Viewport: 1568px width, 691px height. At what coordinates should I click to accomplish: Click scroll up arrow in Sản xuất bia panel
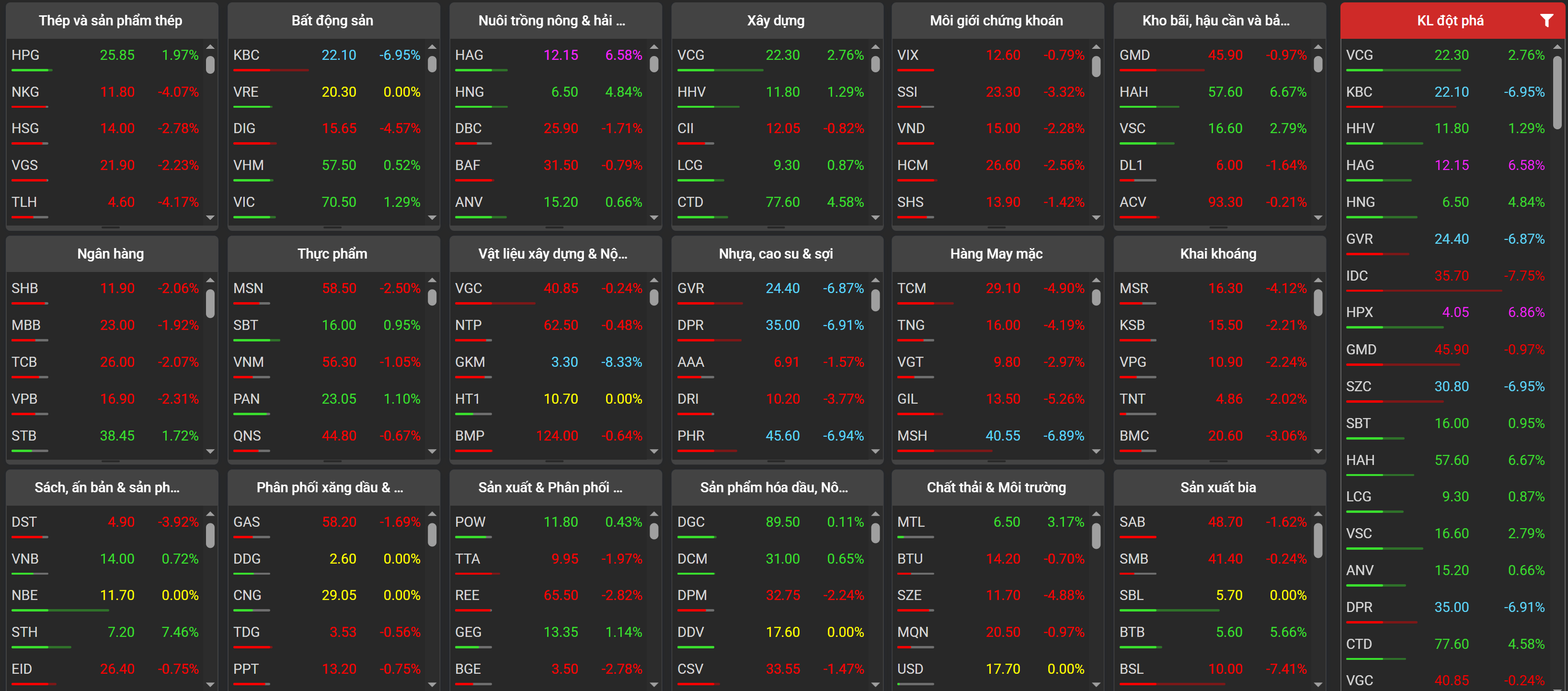[x=1318, y=514]
